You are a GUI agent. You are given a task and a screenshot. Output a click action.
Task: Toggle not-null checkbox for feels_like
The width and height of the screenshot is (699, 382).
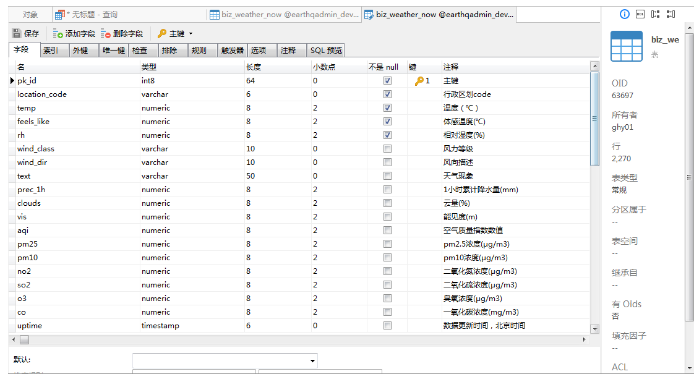[387, 121]
